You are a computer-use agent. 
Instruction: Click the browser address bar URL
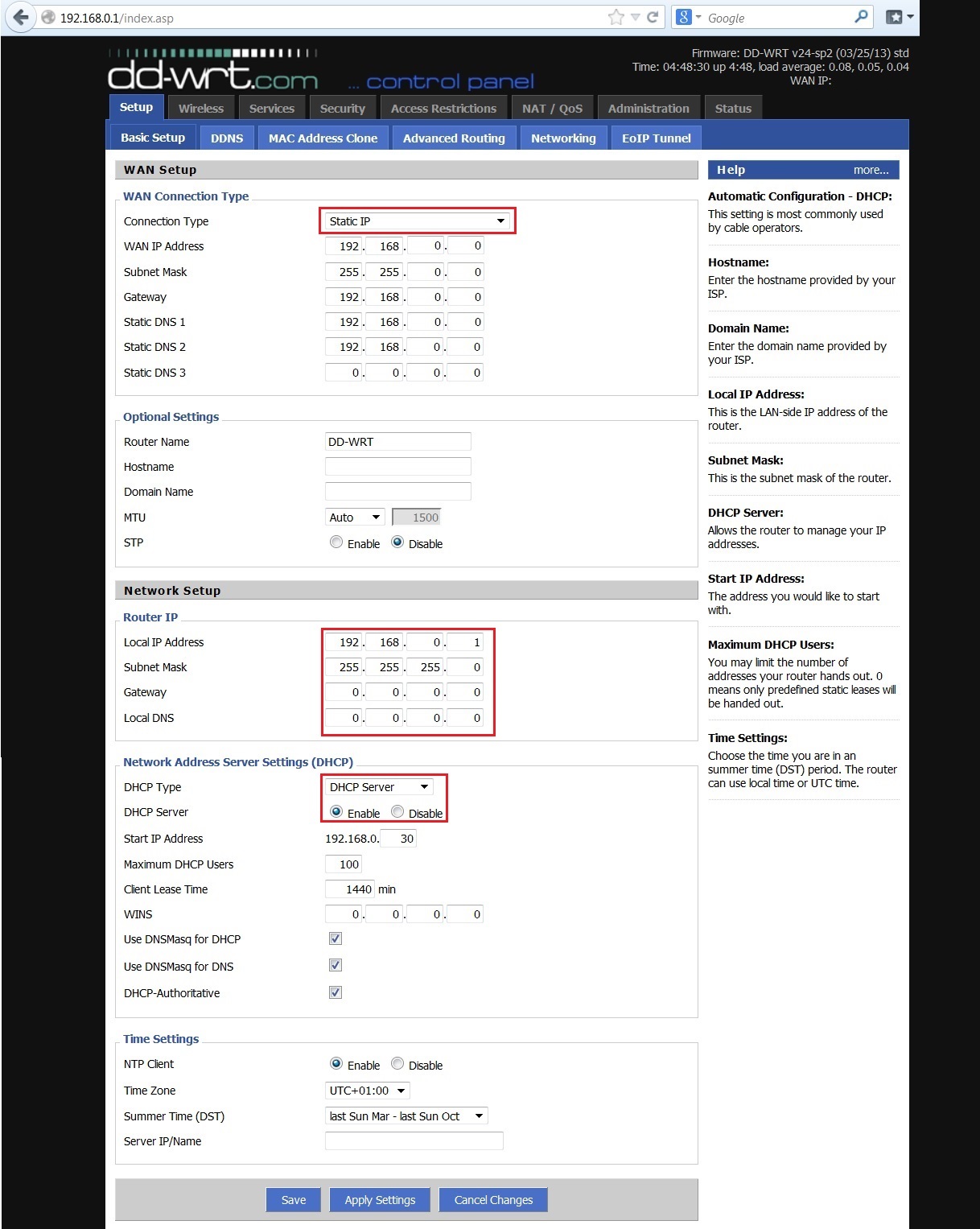(x=117, y=18)
